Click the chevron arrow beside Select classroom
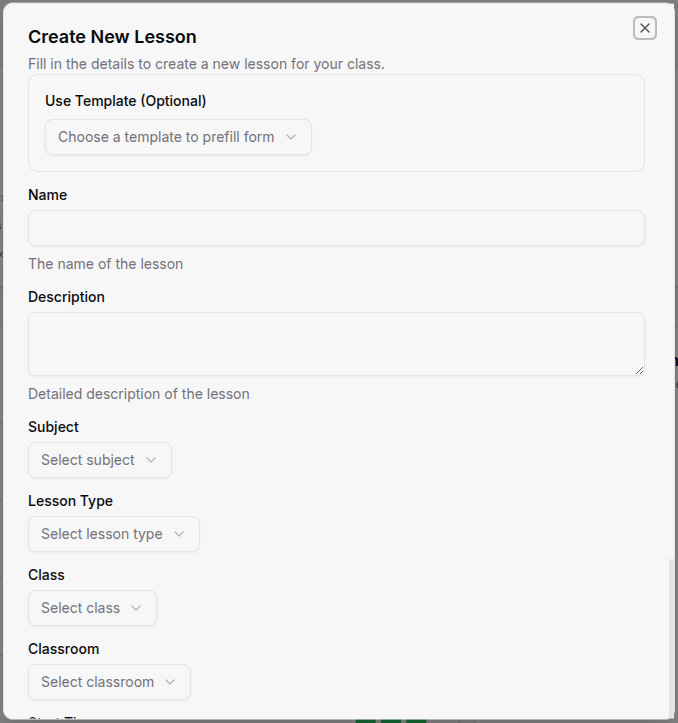678x723 pixels. point(170,682)
